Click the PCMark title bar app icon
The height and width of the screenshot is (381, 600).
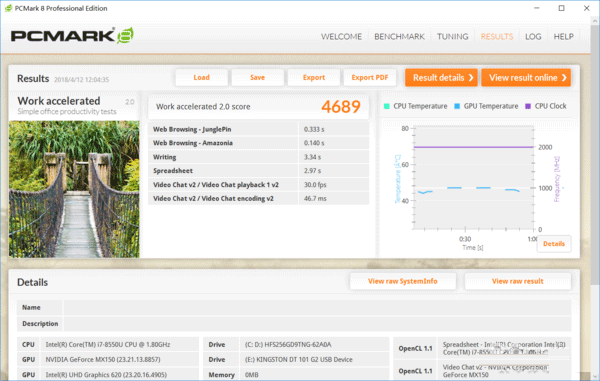tap(8, 8)
